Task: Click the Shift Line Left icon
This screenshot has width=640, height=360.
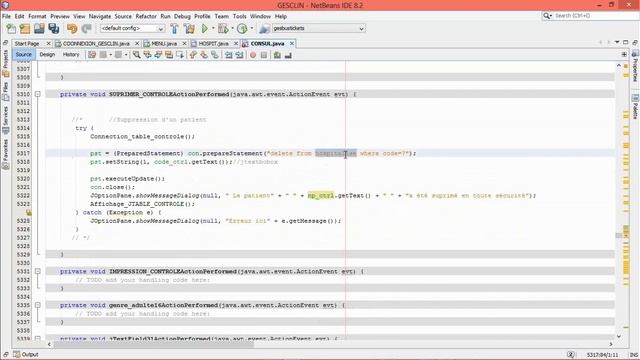Action: [x=229, y=55]
